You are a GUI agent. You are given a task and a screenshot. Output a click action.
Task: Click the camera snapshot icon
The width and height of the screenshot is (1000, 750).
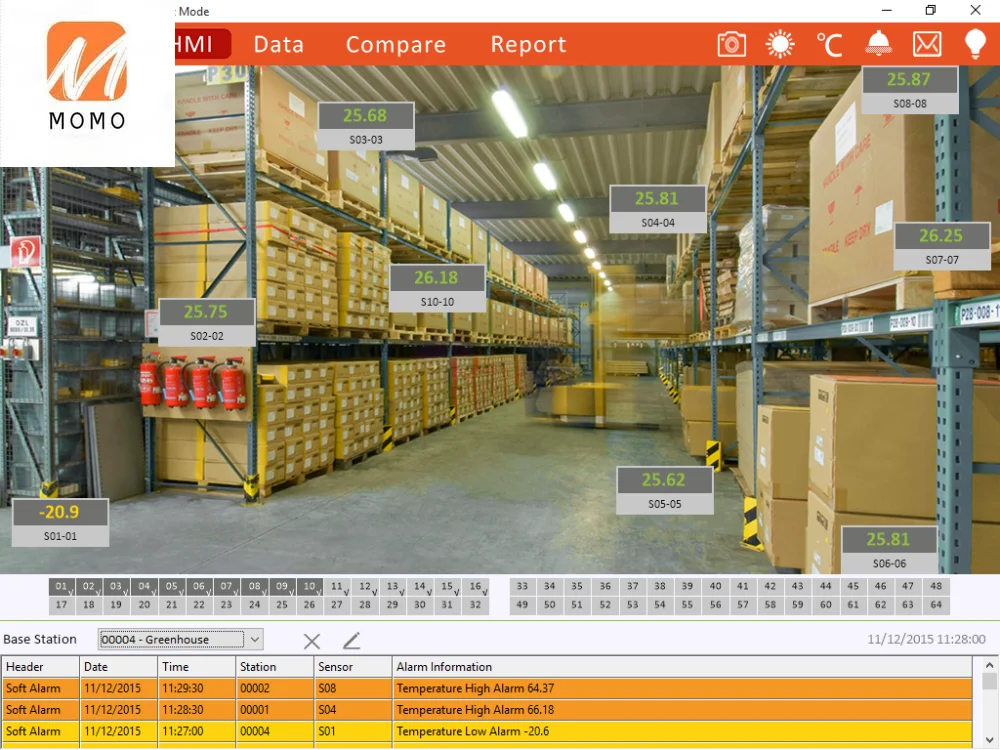coord(731,45)
